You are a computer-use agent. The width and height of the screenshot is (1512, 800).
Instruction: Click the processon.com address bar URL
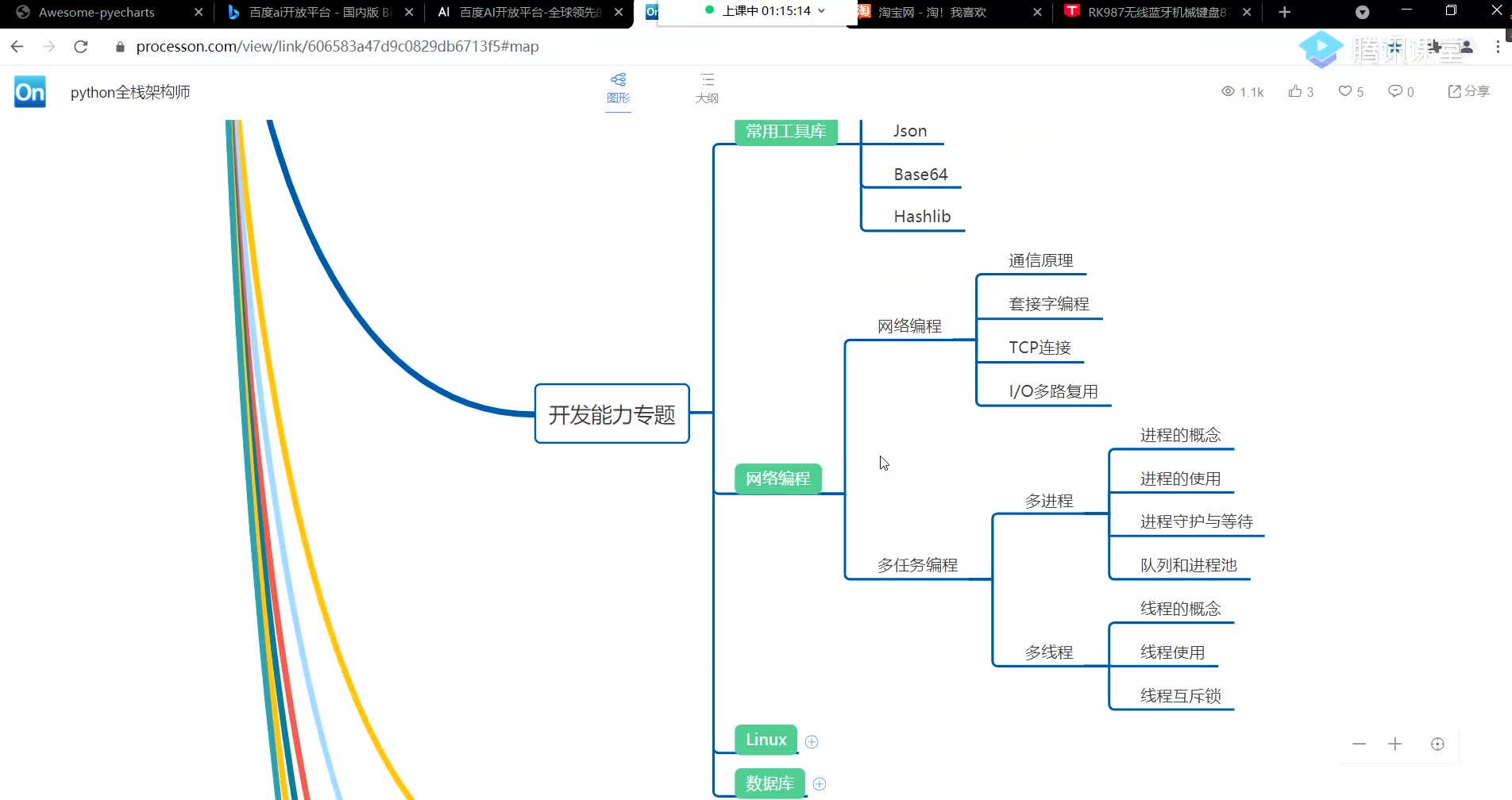click(337, 47)
